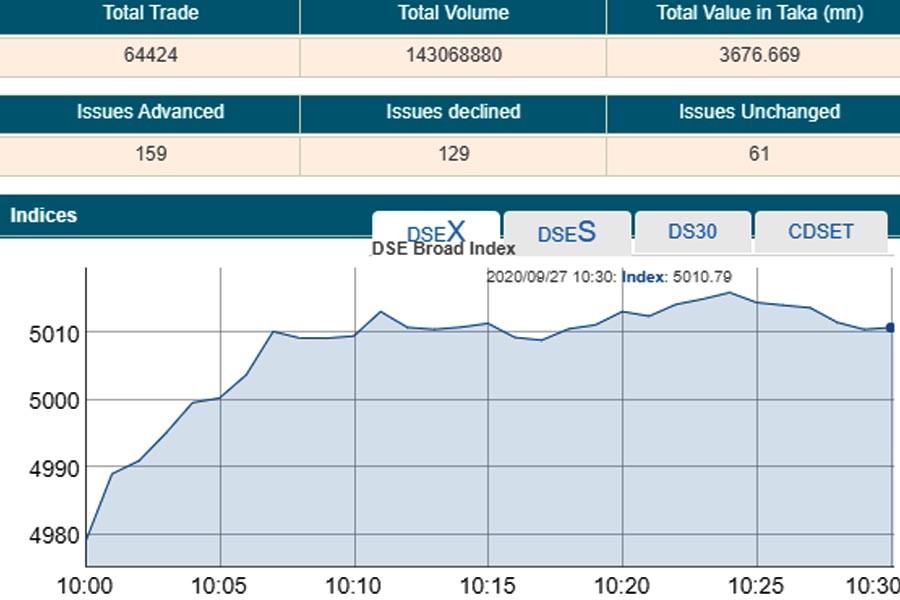The width and height of the screenshot is (900, 600).
Task: Click the issues advanced count 159
Action: tap(150, 154)
